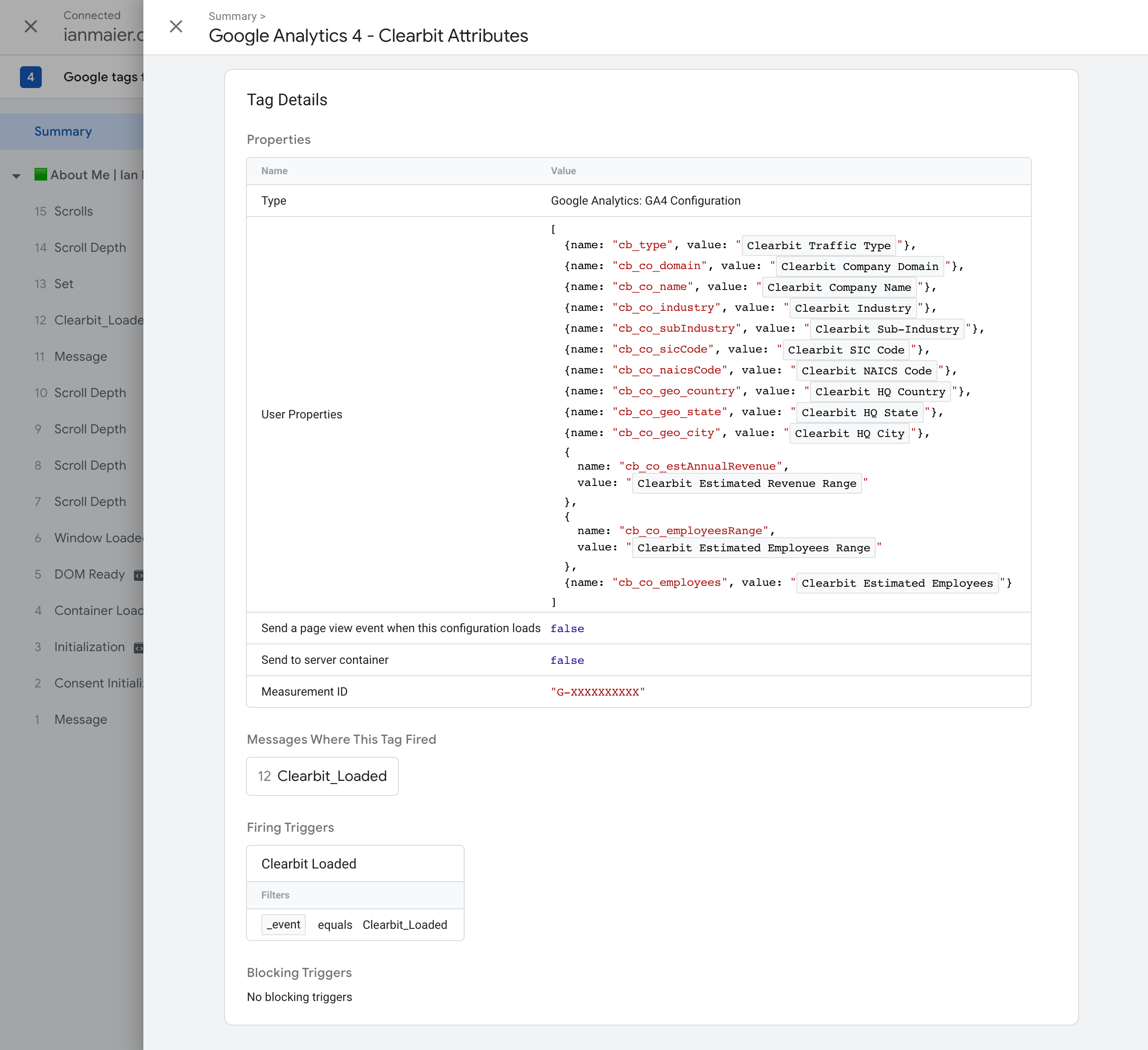Click Clearbit Estimated Employees Range chip
Image resolution: width=1148 pixels, height=1050 pixels.
[753, 548]
